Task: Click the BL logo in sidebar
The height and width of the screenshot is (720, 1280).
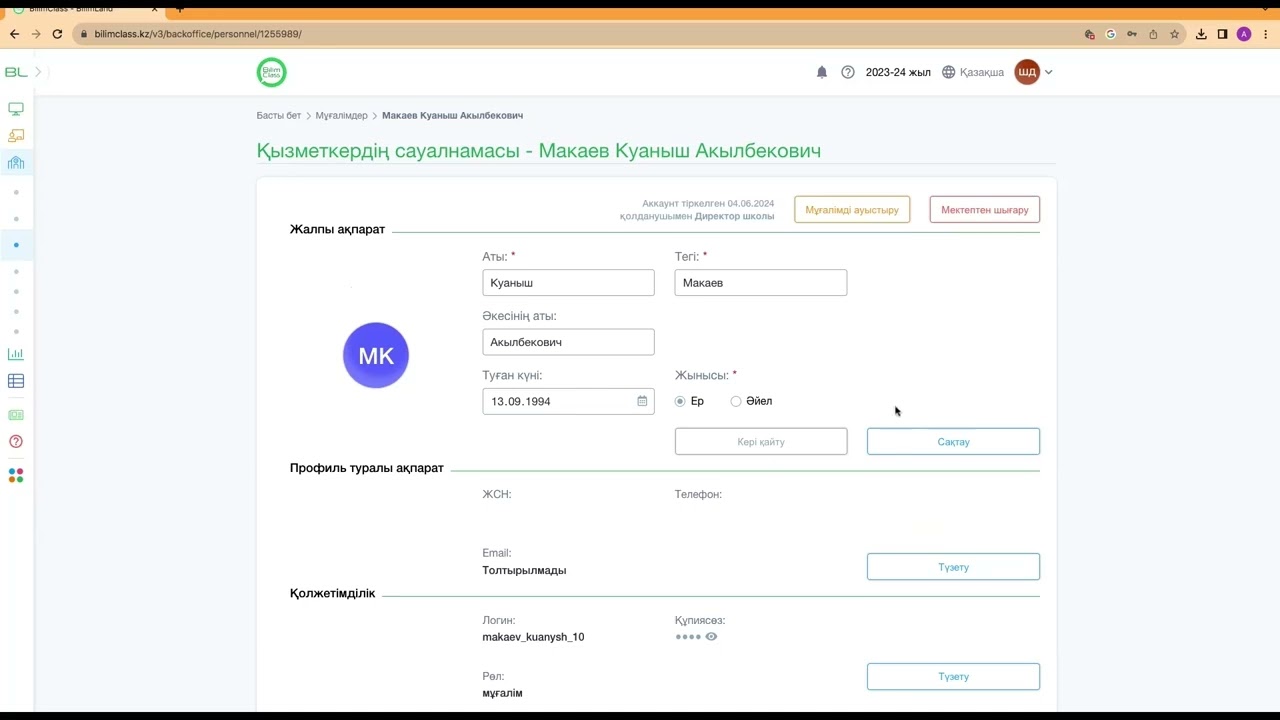Action: [x=16, y=72]
